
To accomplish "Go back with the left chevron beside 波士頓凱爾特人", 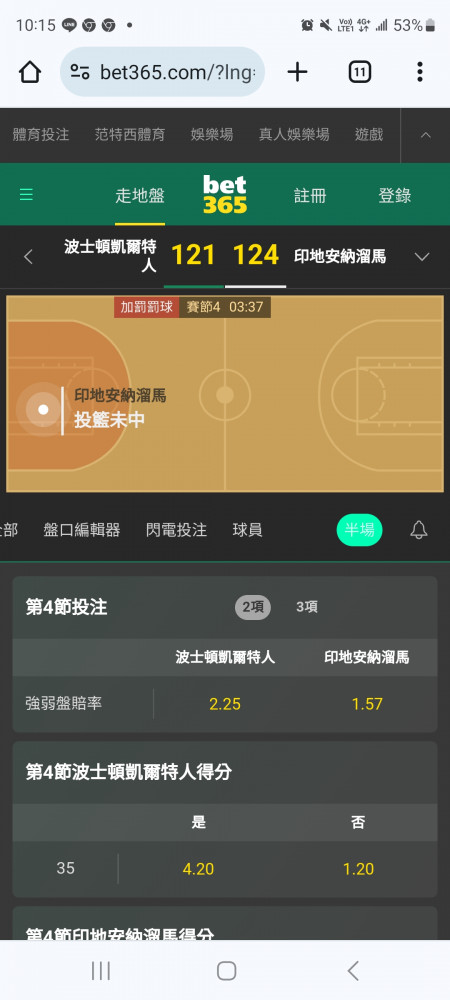I will pyautogui.click(x=28, y=257).
